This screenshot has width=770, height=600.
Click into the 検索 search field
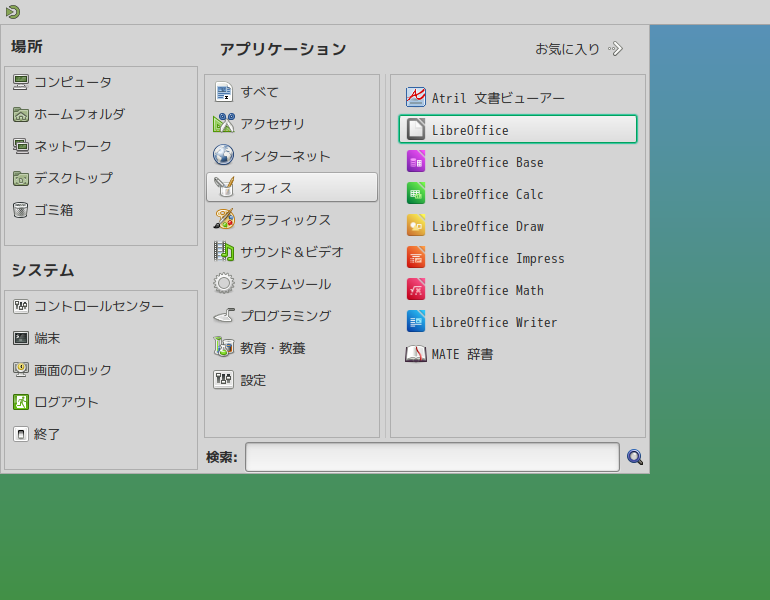[432, 457]
